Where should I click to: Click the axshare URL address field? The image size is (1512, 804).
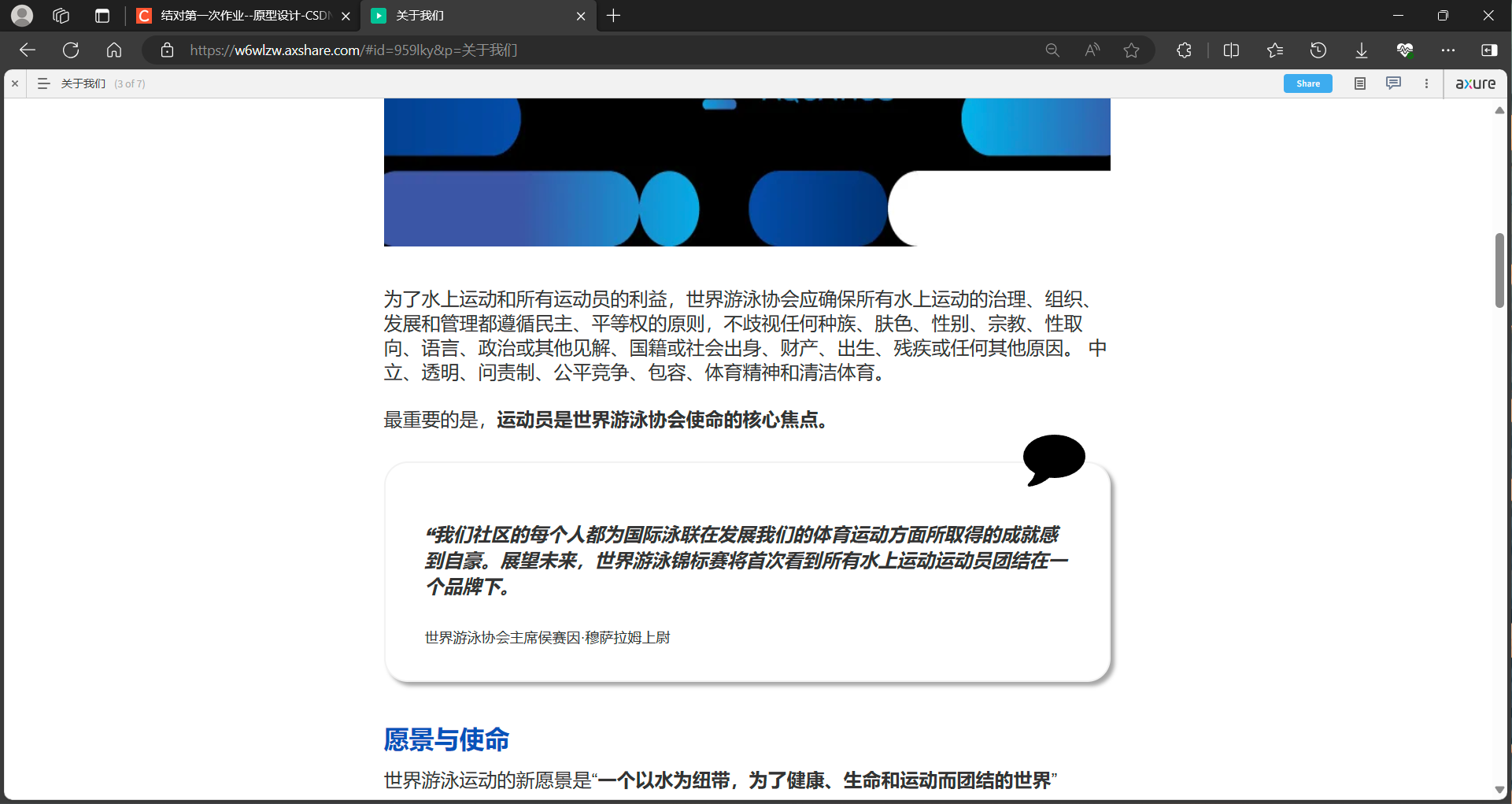(353, 50)
